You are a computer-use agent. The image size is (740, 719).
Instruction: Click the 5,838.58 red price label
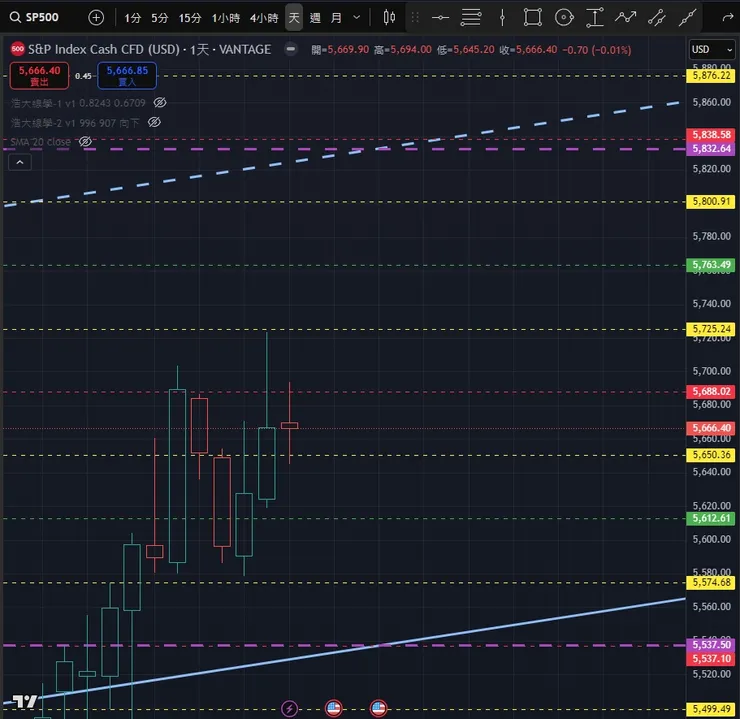coord(711,135)
